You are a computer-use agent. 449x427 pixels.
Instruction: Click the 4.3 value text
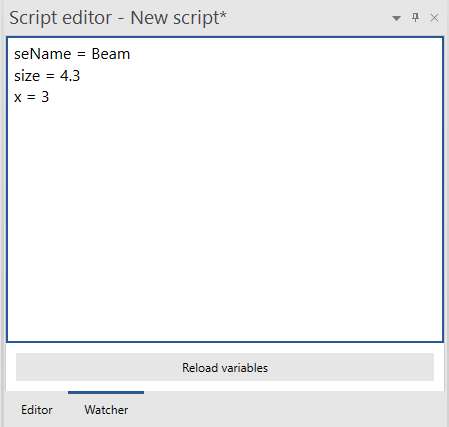(70, 76)
